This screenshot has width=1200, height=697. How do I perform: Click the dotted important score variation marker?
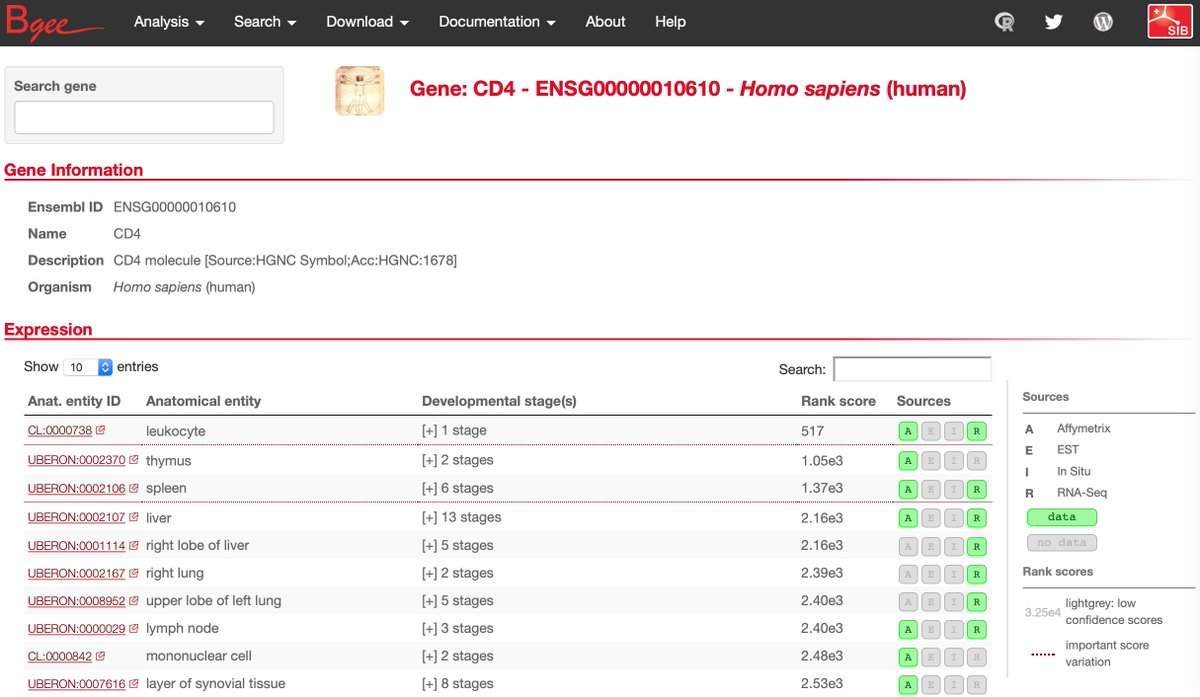(x=1043, y=654)
